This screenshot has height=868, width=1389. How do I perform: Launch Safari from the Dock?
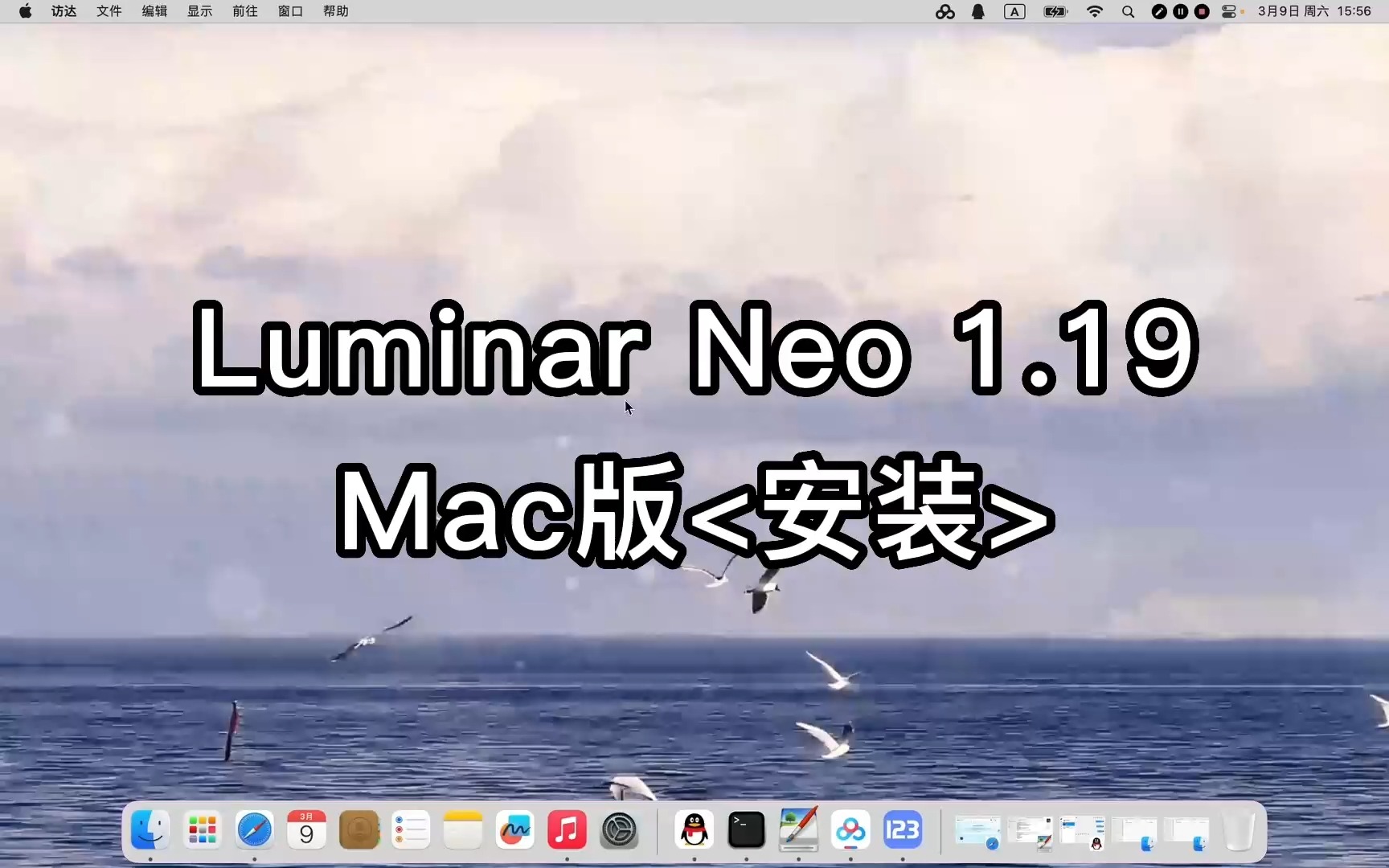point(254,830)
